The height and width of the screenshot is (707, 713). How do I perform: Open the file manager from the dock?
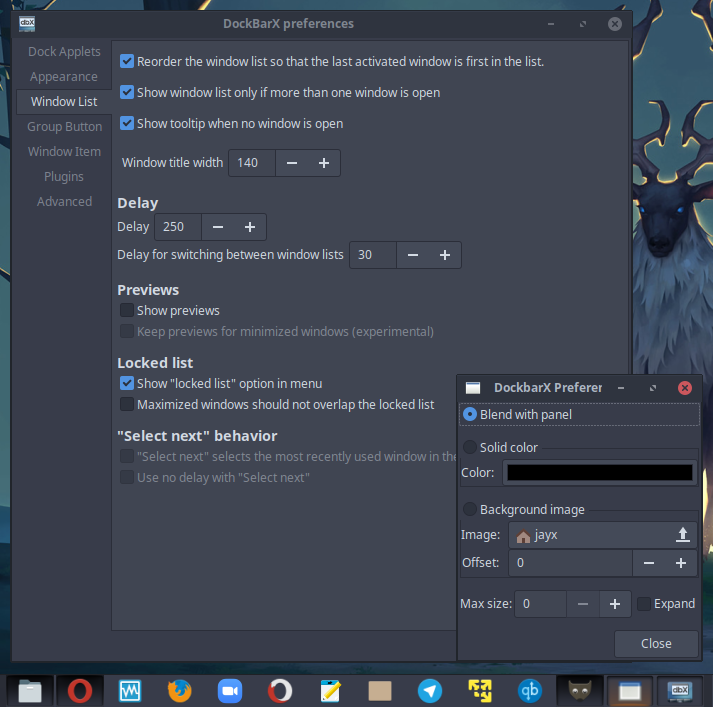pos(30,691)
